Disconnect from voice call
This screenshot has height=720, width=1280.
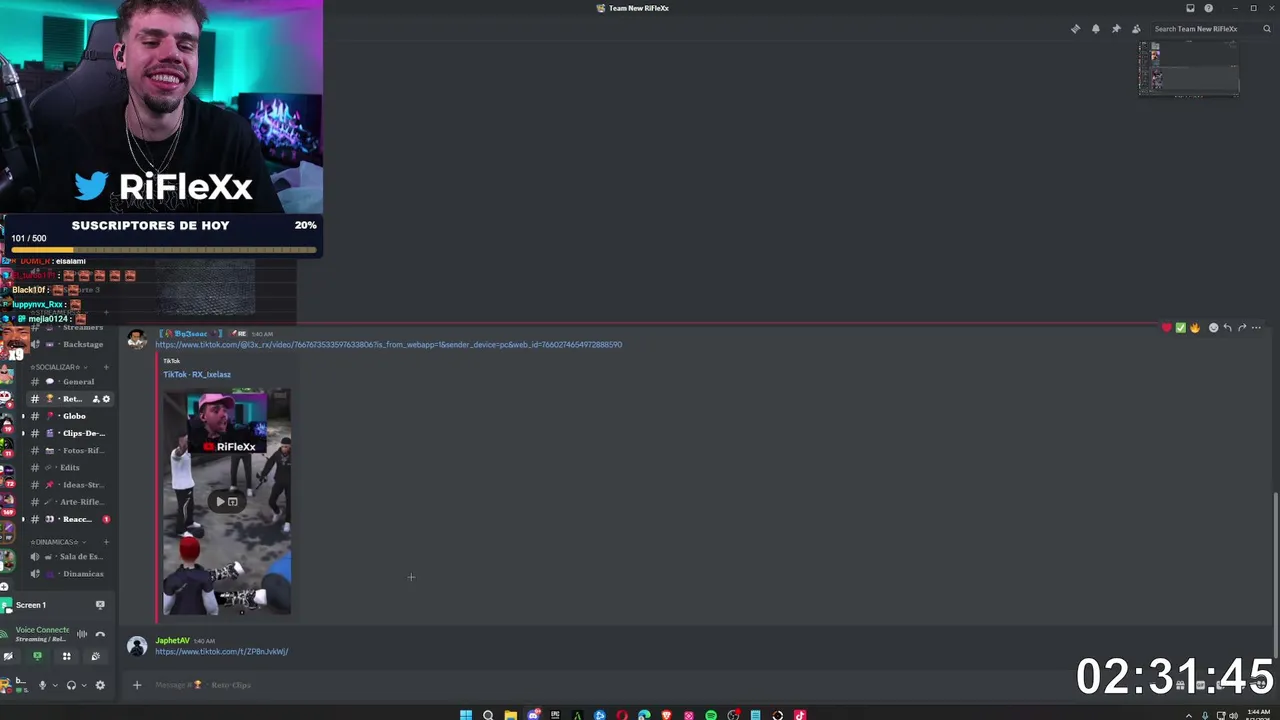tap(100, 634)
